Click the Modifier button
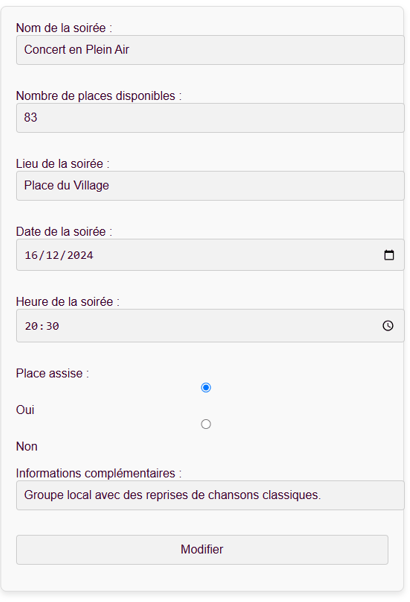The width and height of the screenshot is (410, 602). 202,549
